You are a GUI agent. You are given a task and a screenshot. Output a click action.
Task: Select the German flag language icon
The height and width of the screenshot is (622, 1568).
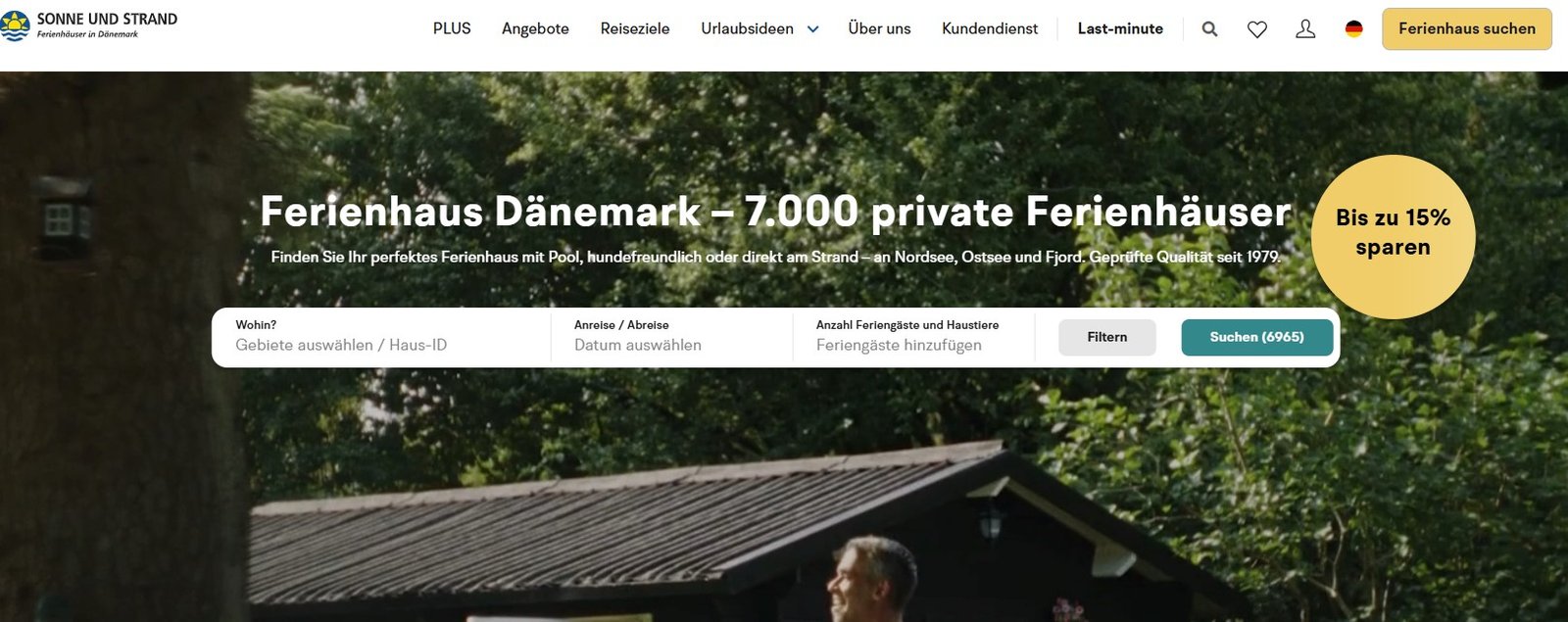[1353, 29]
